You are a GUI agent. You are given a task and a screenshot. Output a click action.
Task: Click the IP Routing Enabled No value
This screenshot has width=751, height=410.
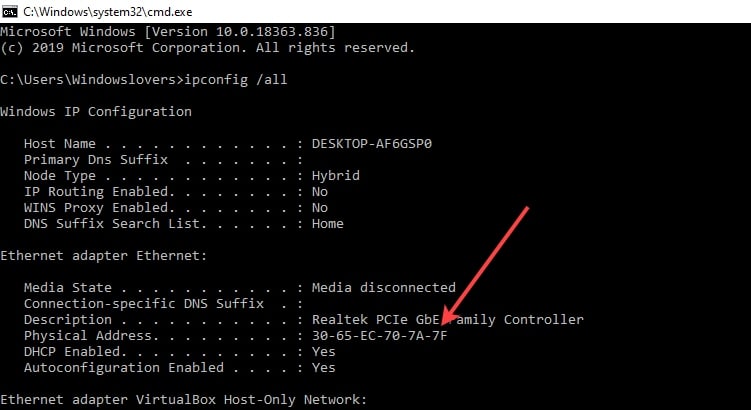(320, 192)
